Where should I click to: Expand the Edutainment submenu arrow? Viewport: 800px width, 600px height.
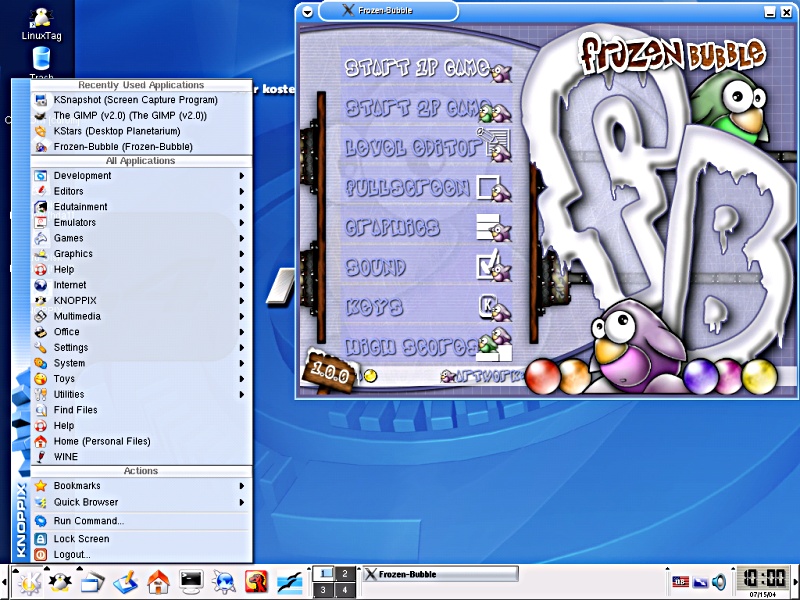pyautogui.click(x=242, y=207)
